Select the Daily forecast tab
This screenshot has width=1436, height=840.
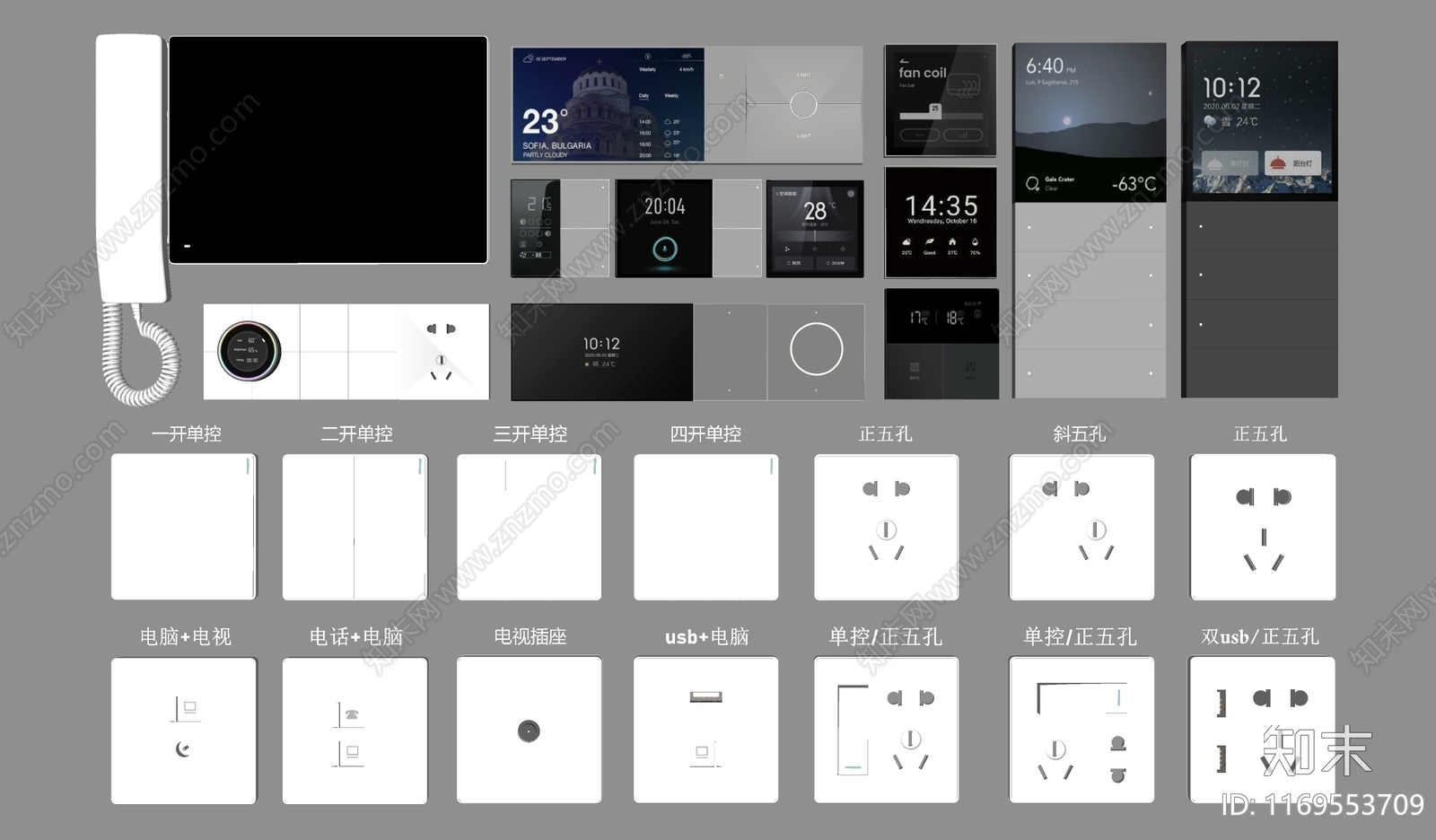click(x=644, y=95)
